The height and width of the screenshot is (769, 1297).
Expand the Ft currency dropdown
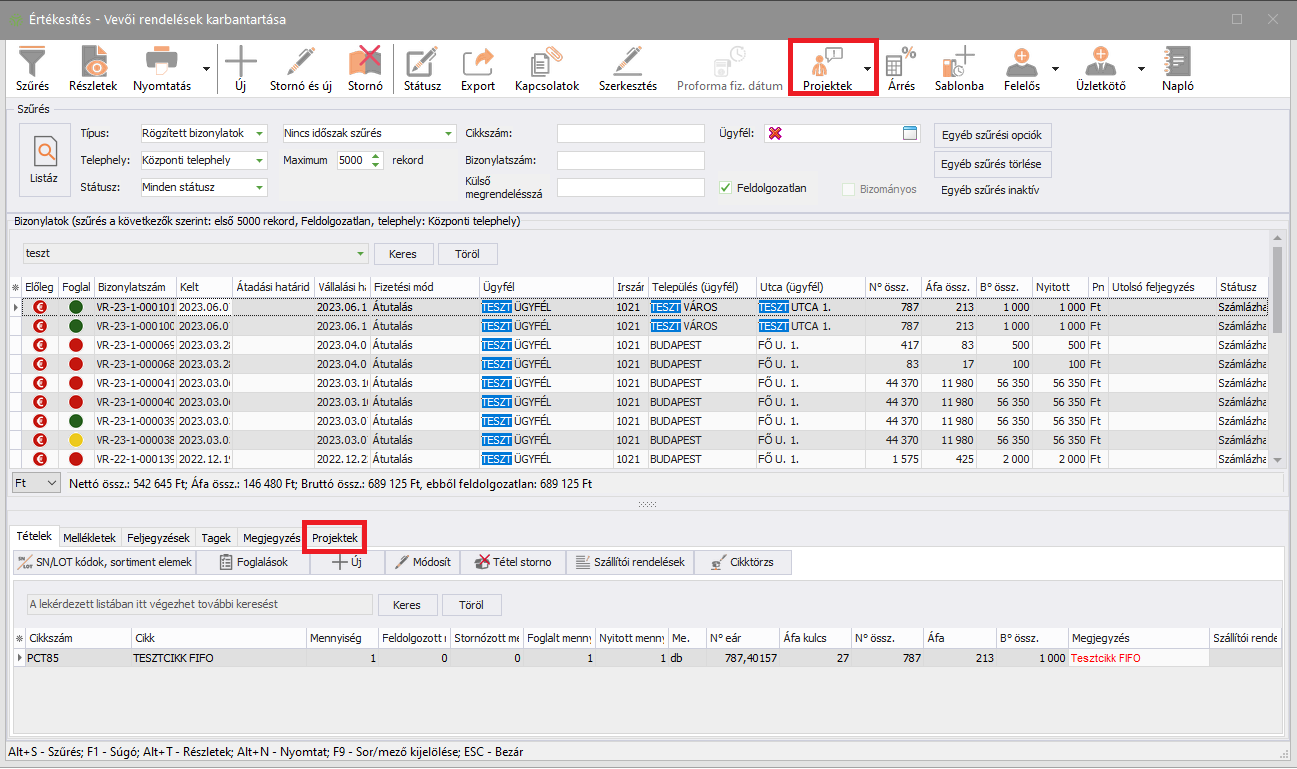pyautogui.click(x=52, y=483)
